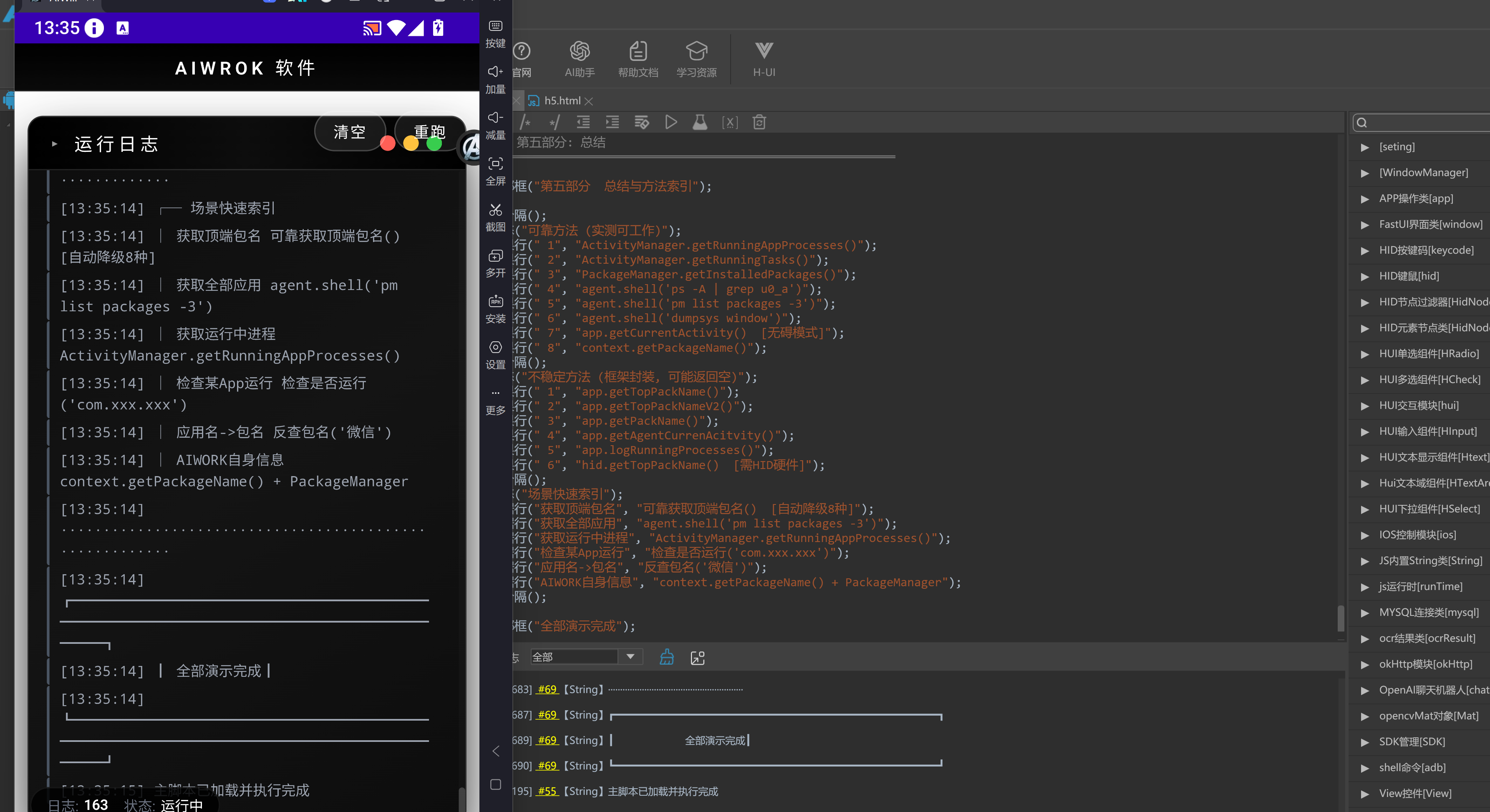This screenshot has height=812, width=1490.
Task: Collapse the 运行日志 panel triangle
Action: [54, 144]
